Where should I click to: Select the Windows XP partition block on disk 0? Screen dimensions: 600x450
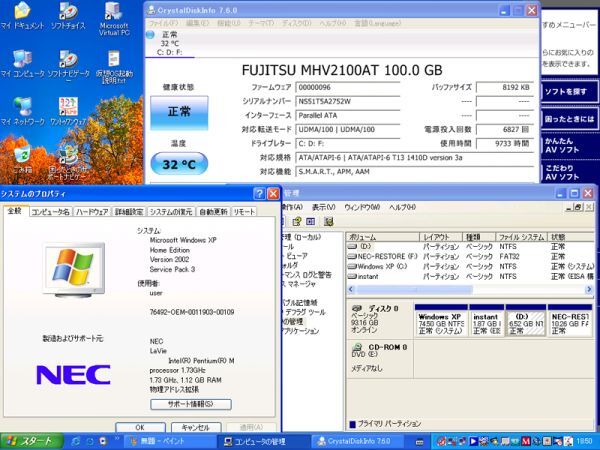(x=441, y=321)
